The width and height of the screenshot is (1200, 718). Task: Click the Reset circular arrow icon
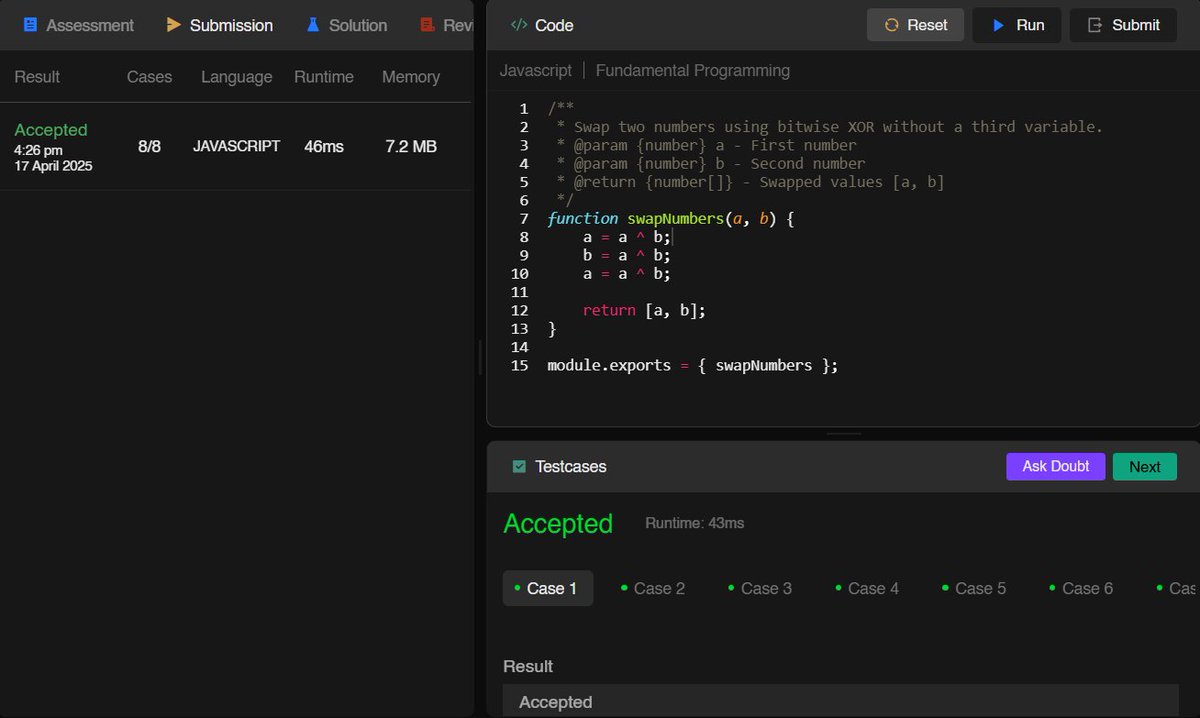coord(892,25)
